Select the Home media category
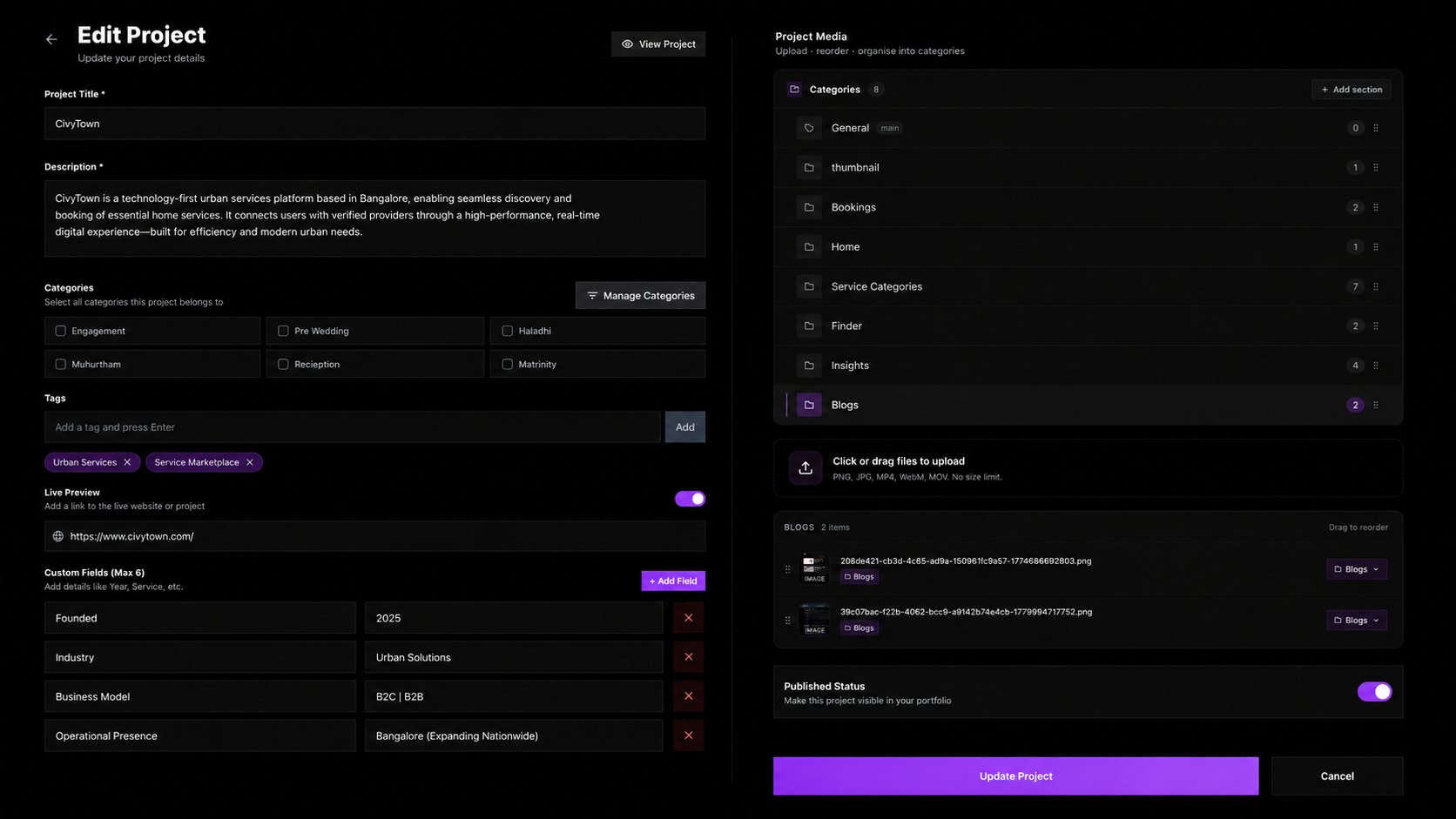This screenshot has height=819, width=1456. 1089,247
